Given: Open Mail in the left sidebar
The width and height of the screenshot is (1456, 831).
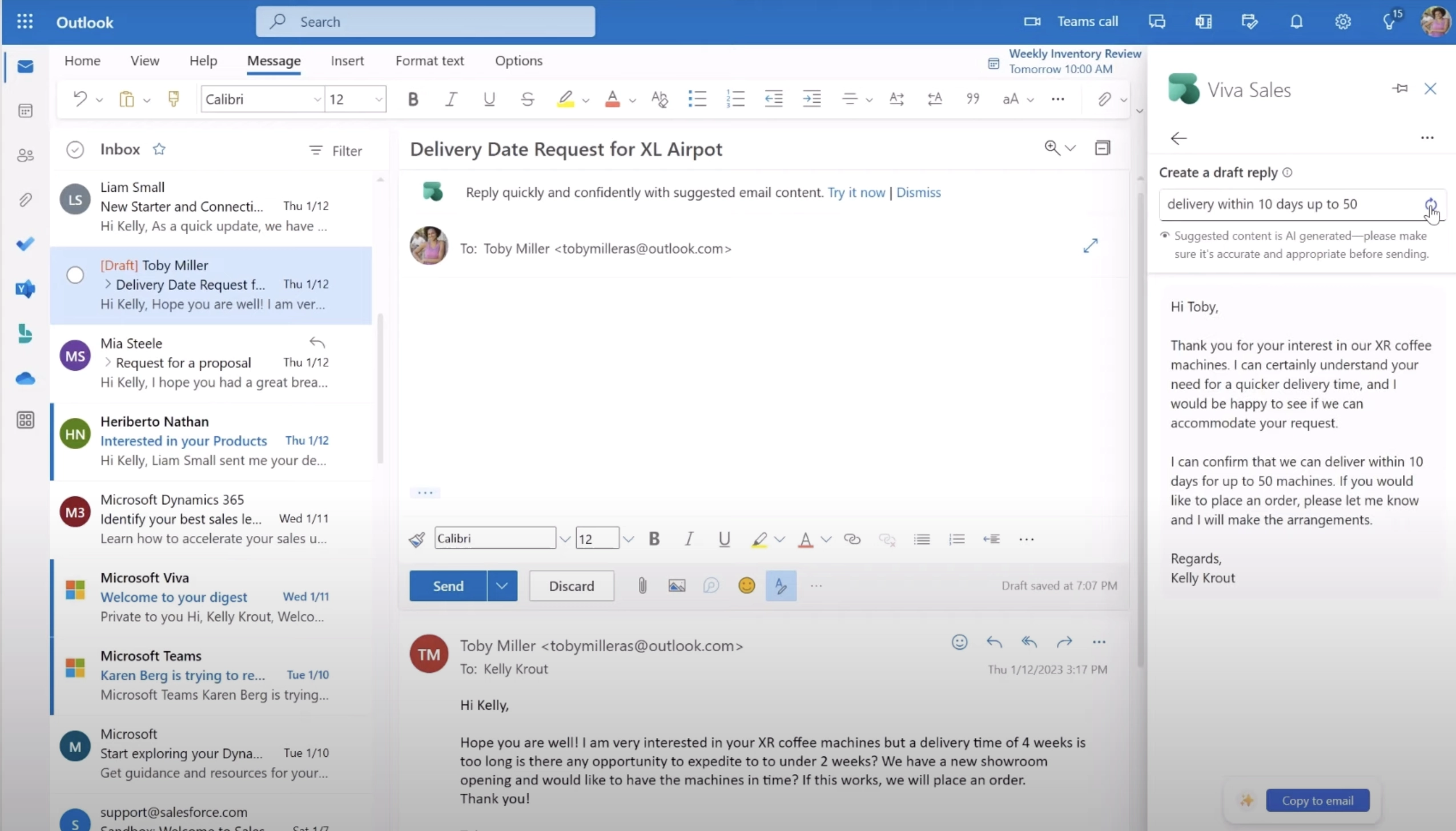Looking at the screenshot, I should tap(25, 66).
